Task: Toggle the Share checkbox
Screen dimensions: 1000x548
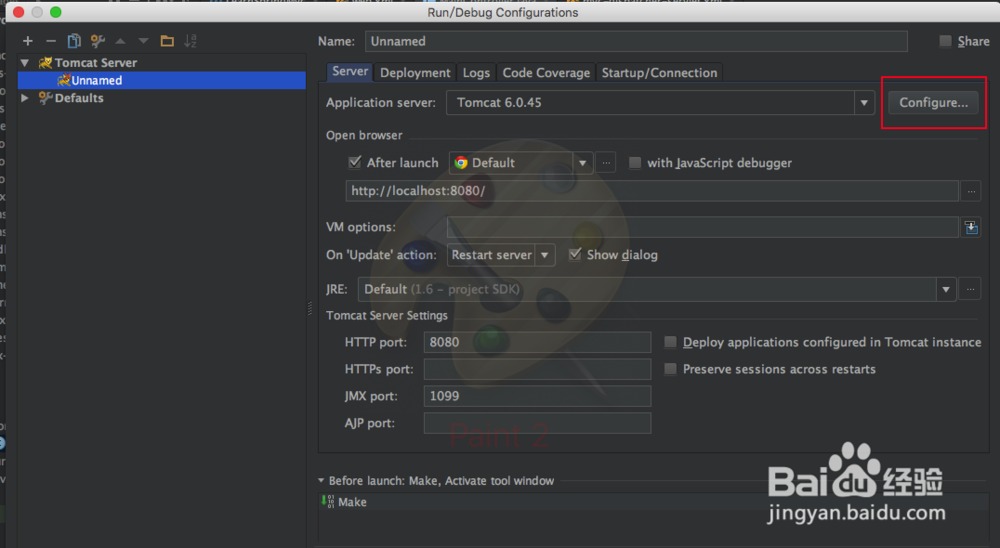Action: click(x=945, y=41)
